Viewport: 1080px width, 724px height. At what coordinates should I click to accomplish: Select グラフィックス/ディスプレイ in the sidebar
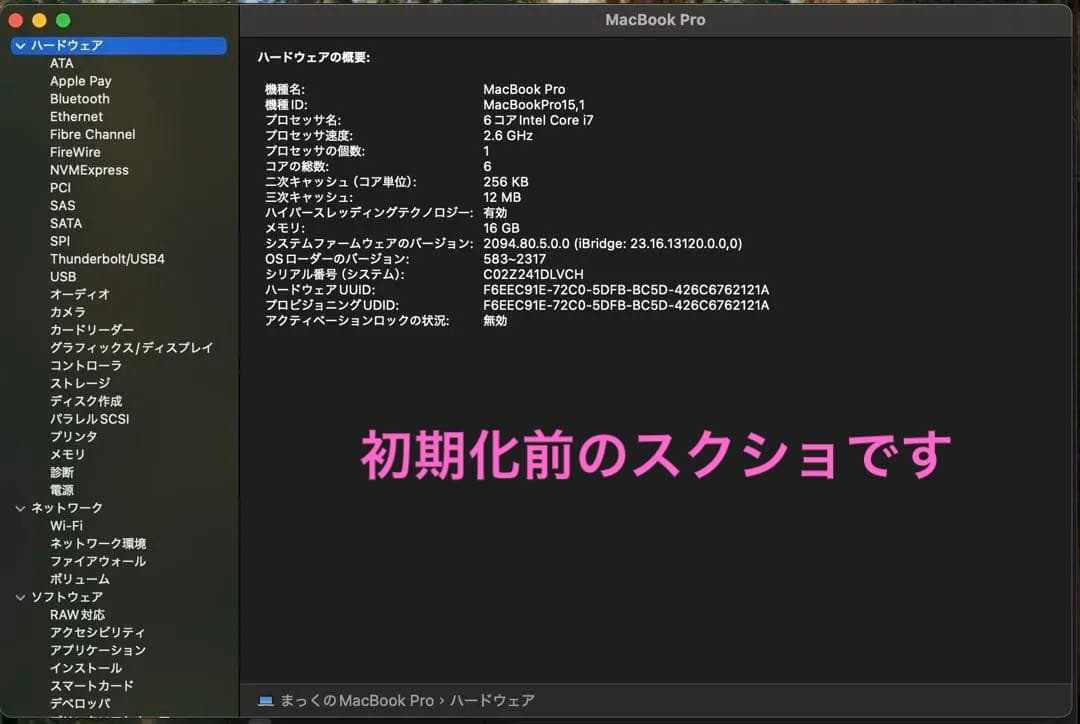pos(132,348)
